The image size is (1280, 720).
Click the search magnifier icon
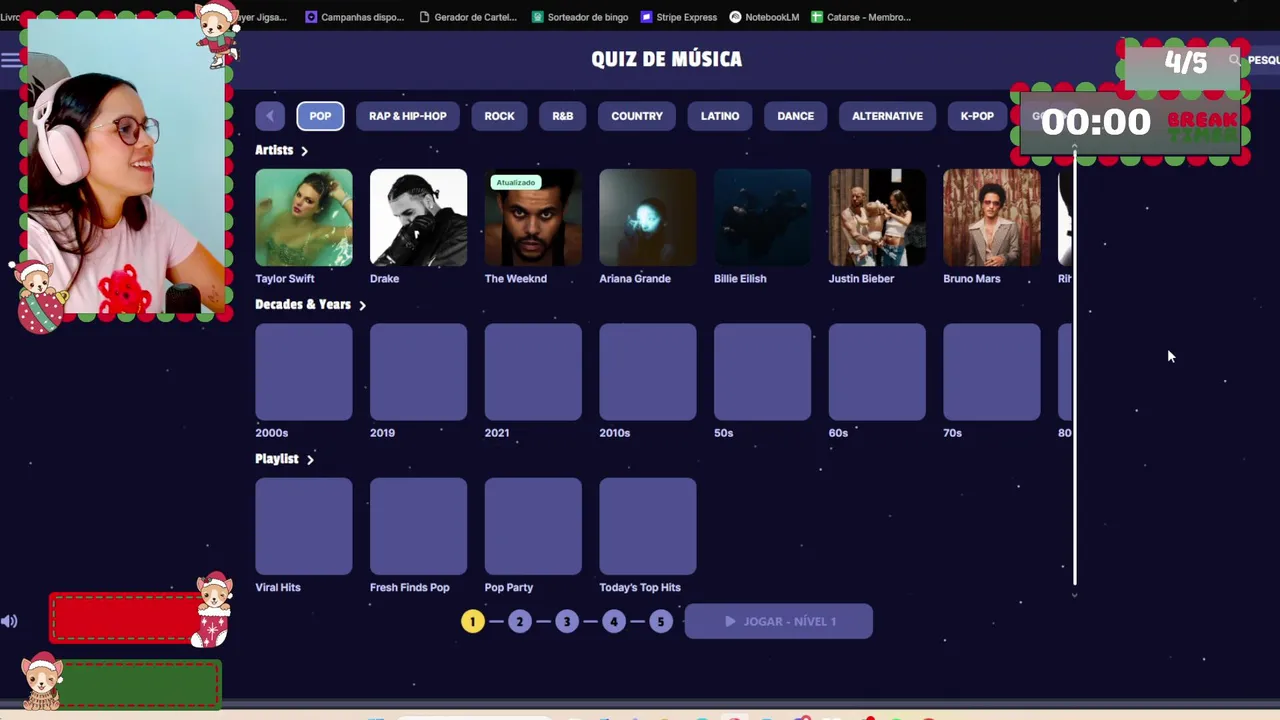[x=1234, y=60]
